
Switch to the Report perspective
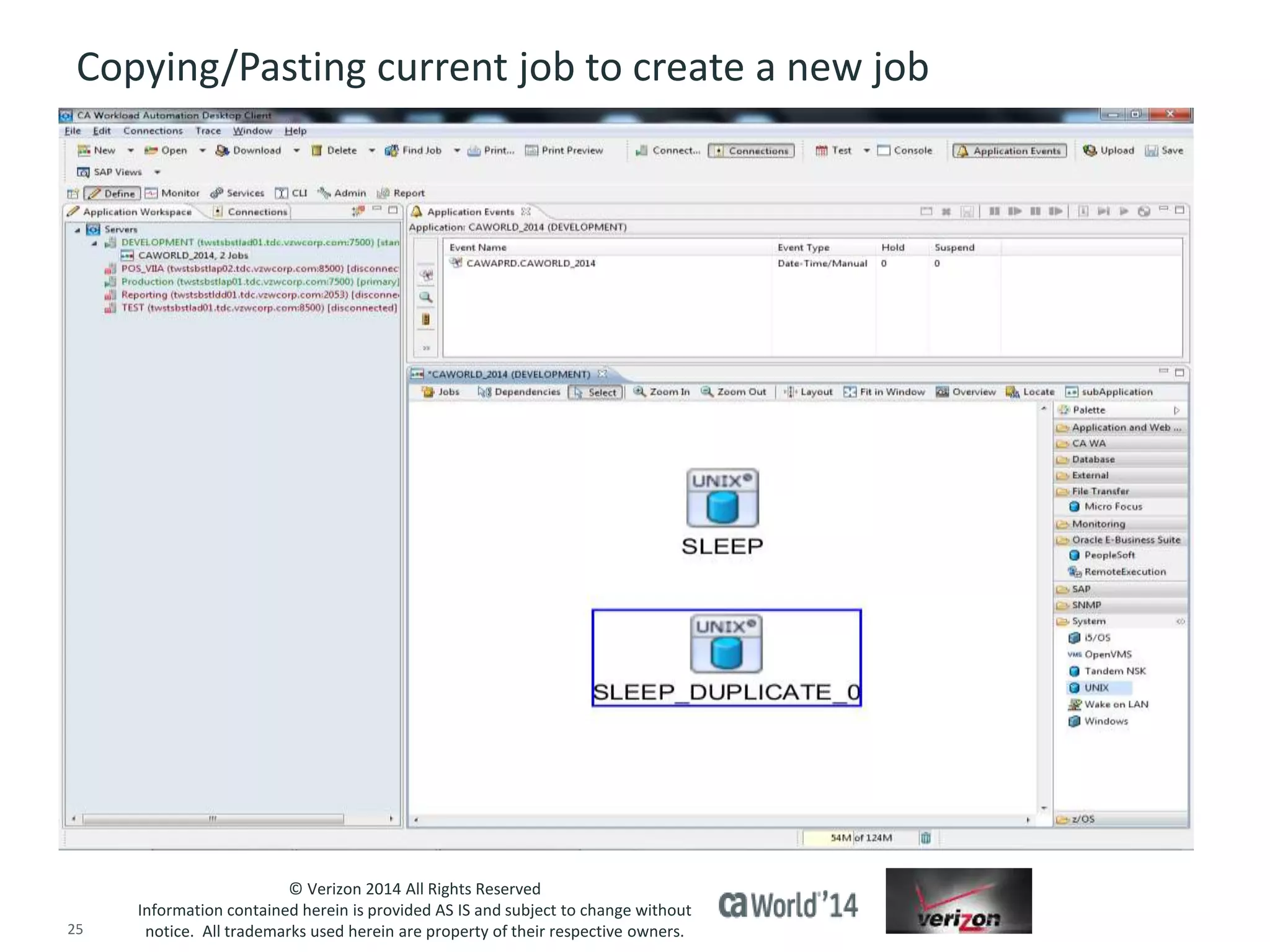[401, 193]
